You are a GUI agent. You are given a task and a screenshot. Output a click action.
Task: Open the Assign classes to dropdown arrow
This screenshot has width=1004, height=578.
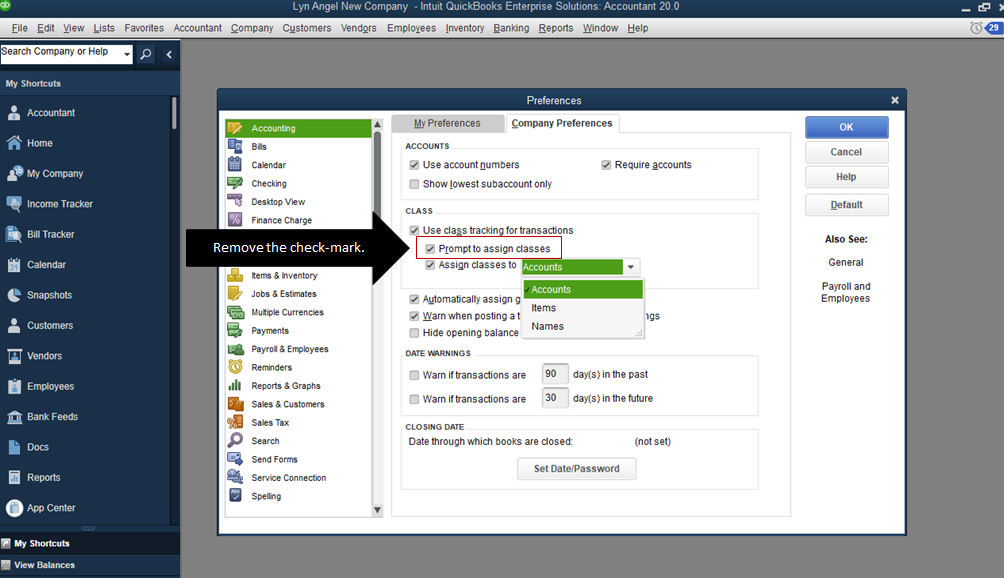point(631,267)
